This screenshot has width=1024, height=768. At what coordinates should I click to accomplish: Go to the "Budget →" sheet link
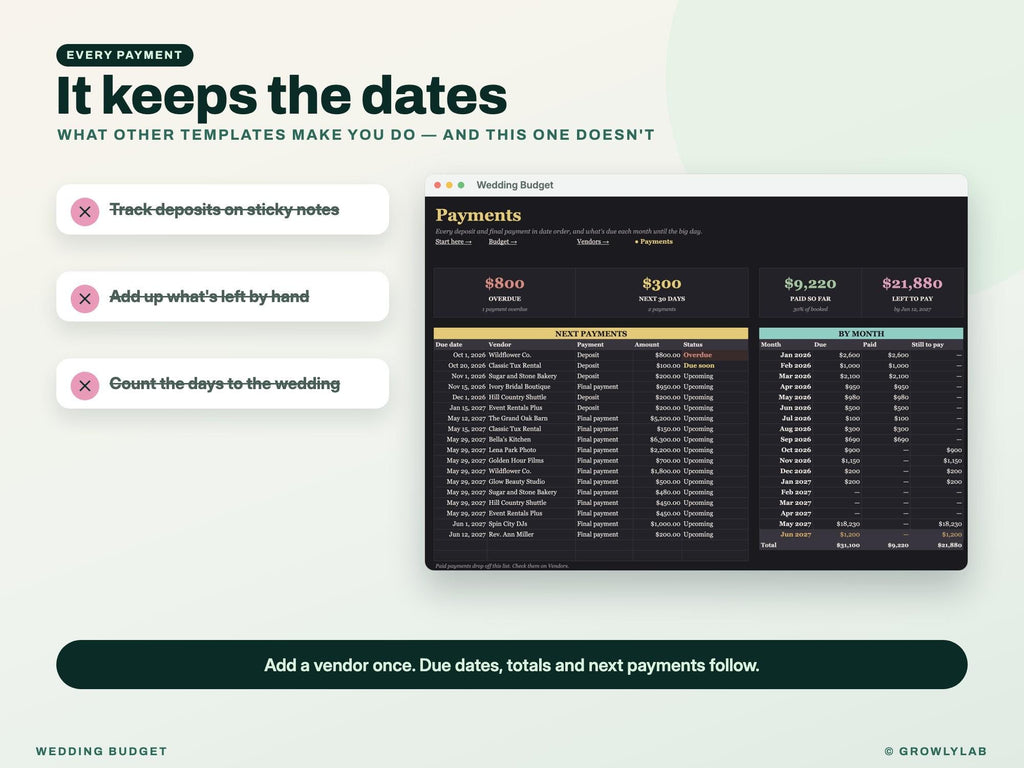(x=503, y=242)
